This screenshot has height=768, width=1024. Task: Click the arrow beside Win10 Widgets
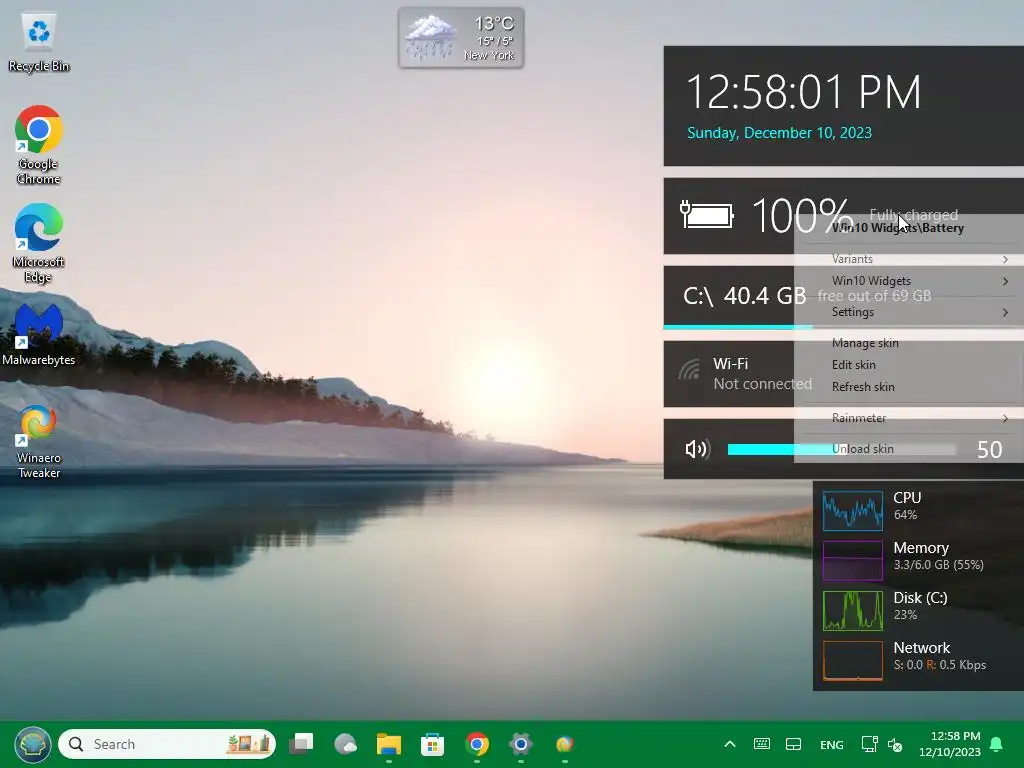1005,281
